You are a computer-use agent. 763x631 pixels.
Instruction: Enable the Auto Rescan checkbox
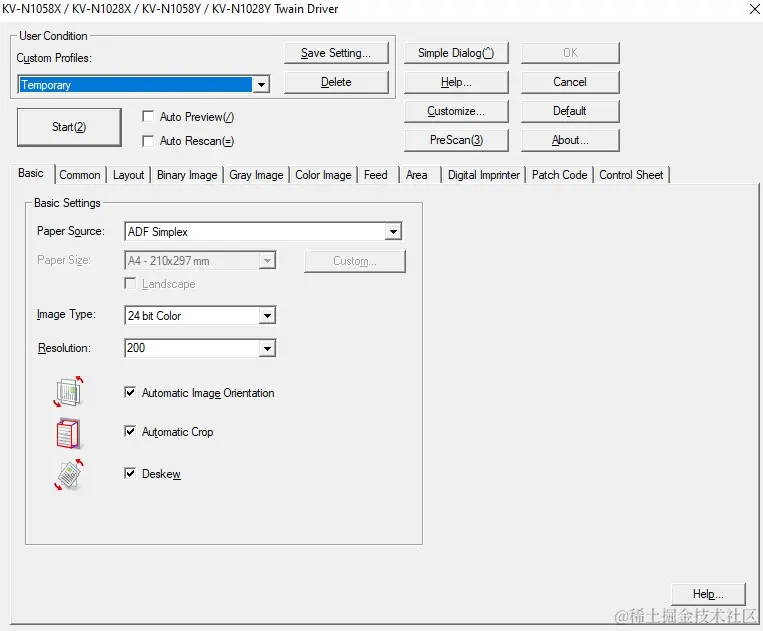coord(148,141)
